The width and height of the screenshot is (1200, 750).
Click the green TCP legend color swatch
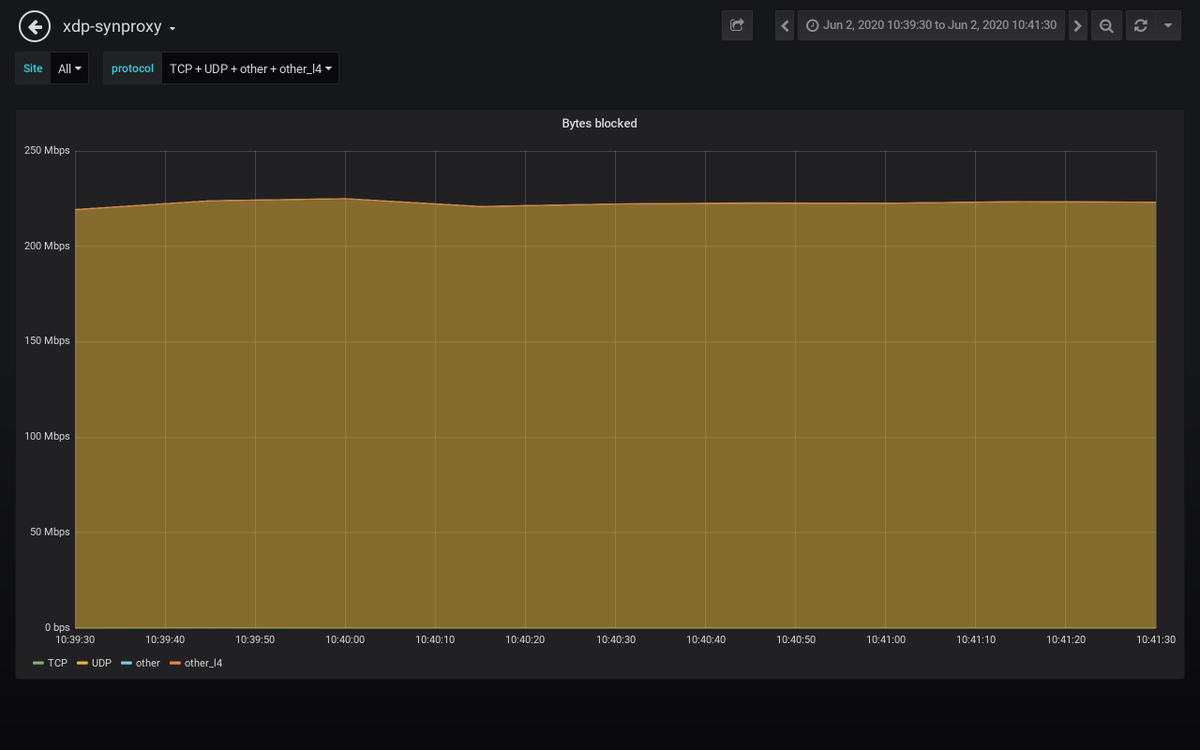39,662
